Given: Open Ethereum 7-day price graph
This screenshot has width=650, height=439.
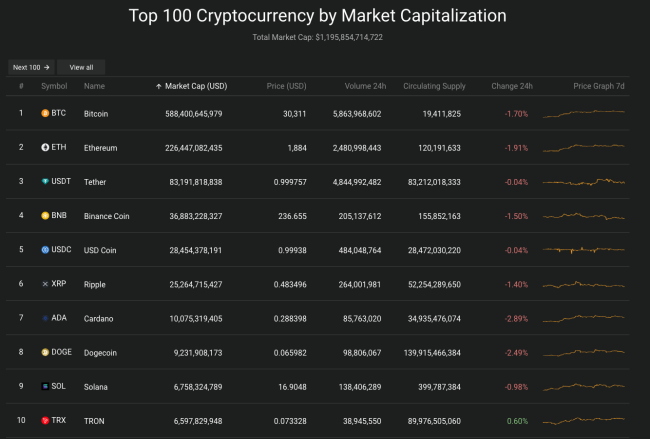Looking at the screenshot, I should click(583, 147).
